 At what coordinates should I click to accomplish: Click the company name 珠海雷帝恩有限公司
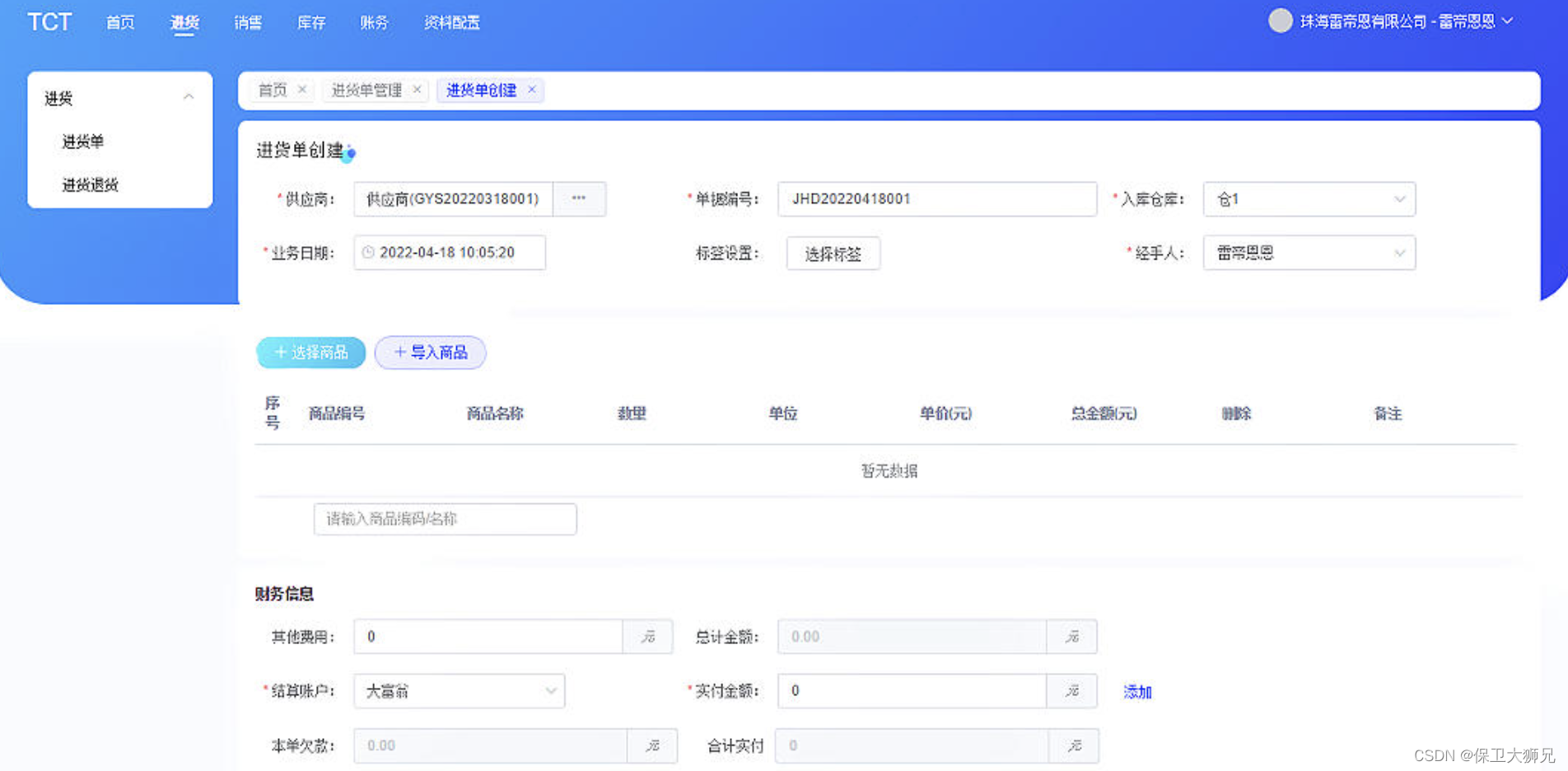point(1363,21)
